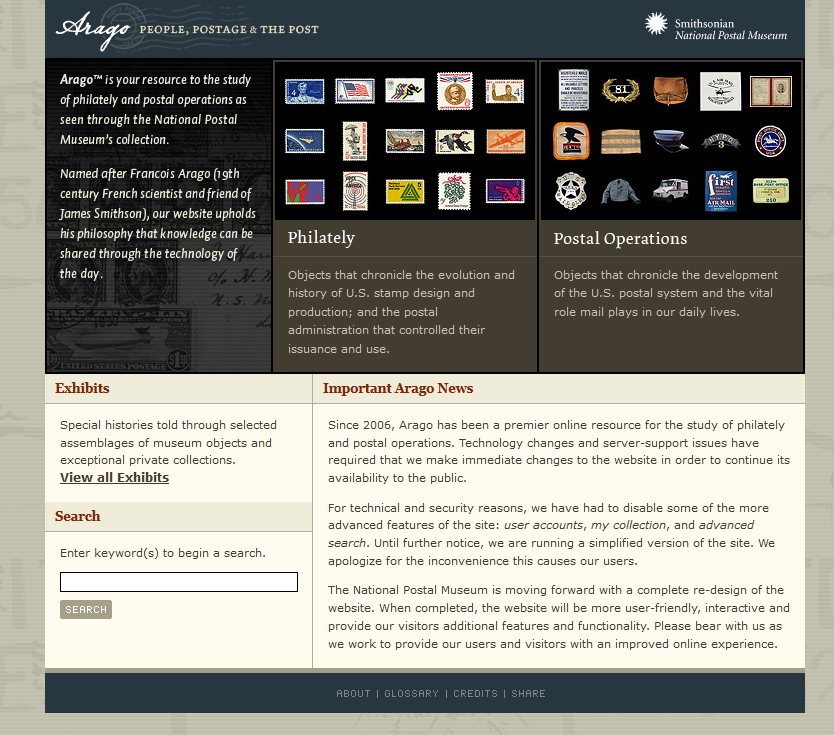Select the concentric circles radio tower stamp
Image resolution: width=834 pixels, height=735 pixels.
click(x=355, y=191)
